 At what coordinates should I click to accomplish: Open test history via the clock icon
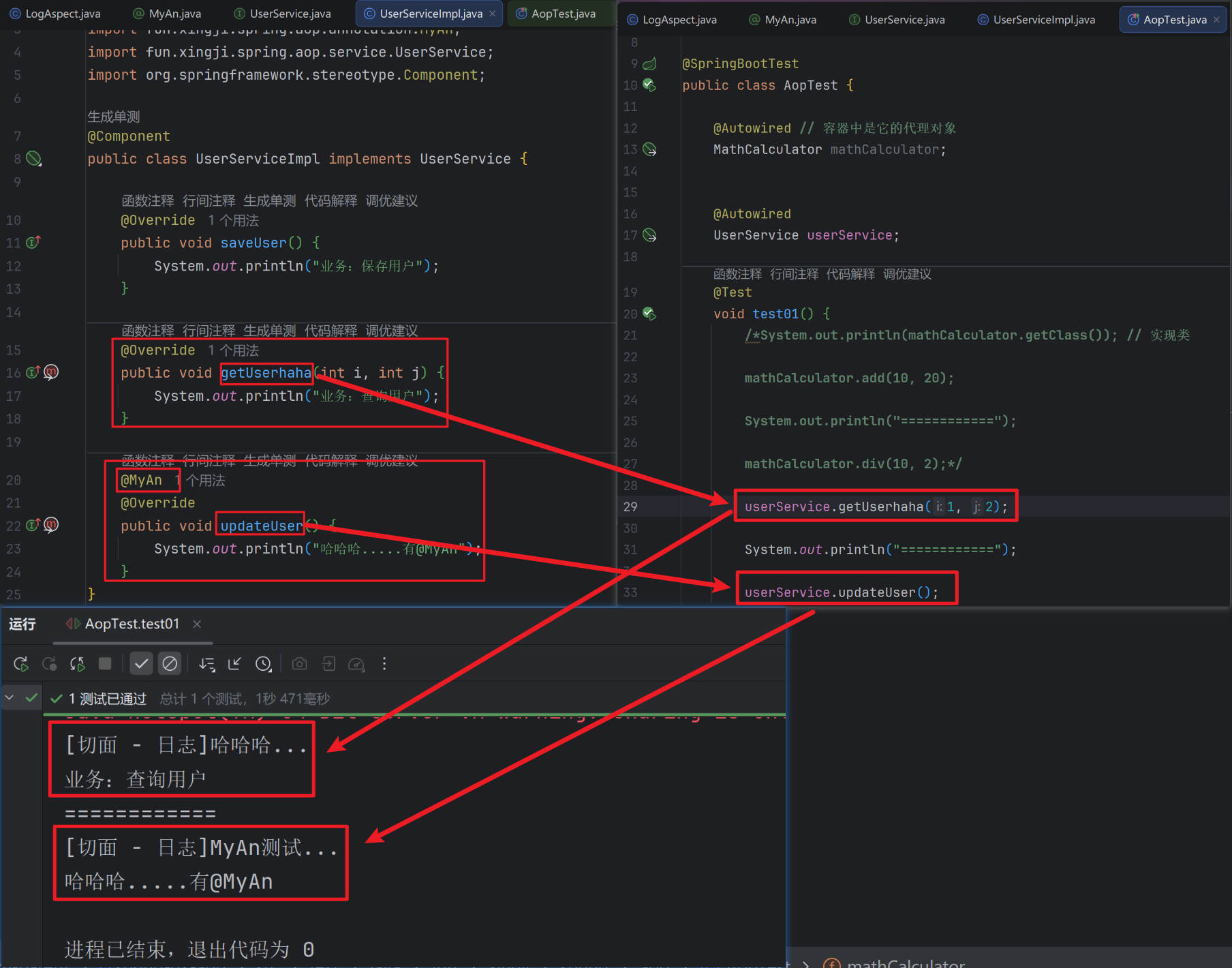pos(263,664)
